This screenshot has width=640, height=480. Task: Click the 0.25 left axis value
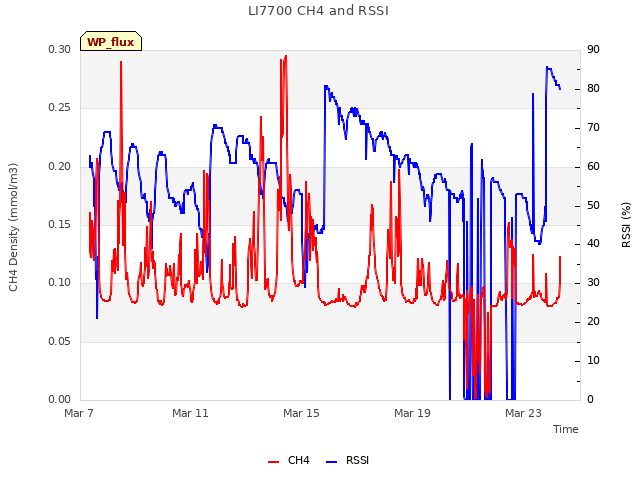click(x=60, y=108)
